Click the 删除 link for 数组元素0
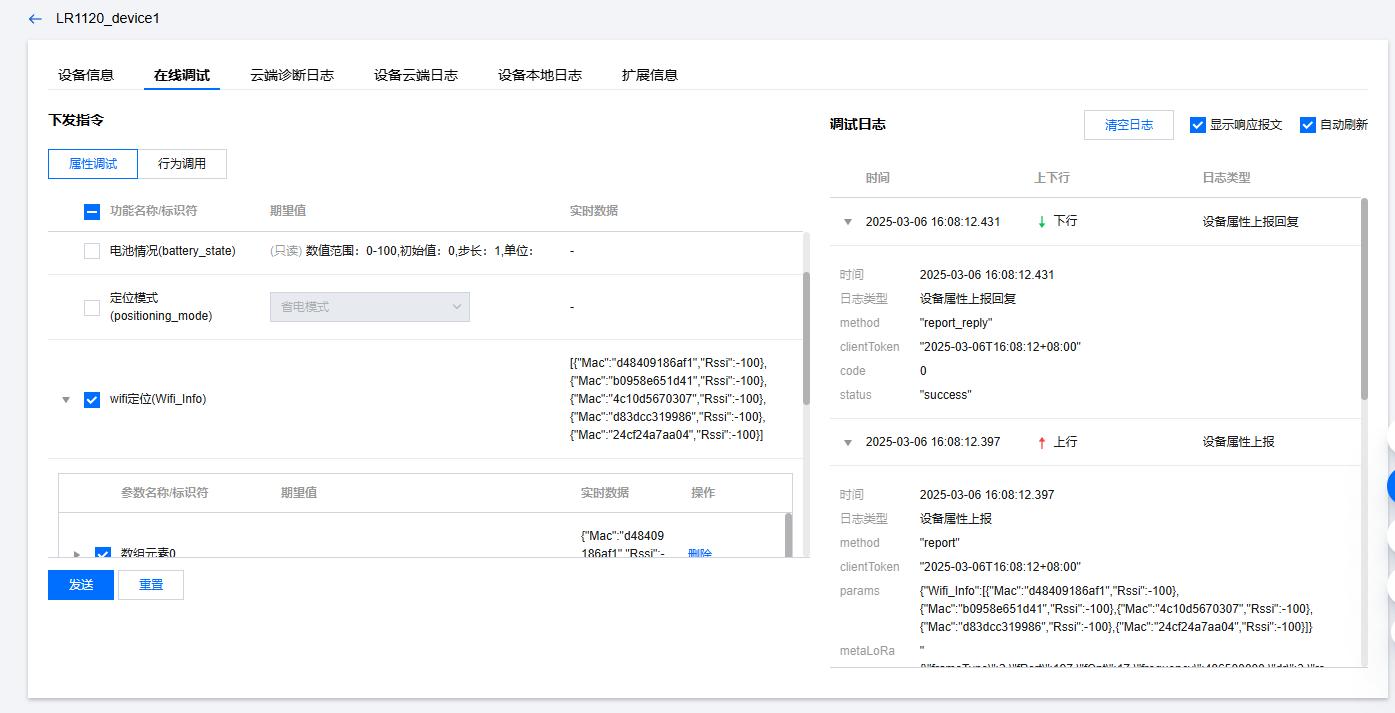This screenshot has width=1395, height=713. [700, 553]
